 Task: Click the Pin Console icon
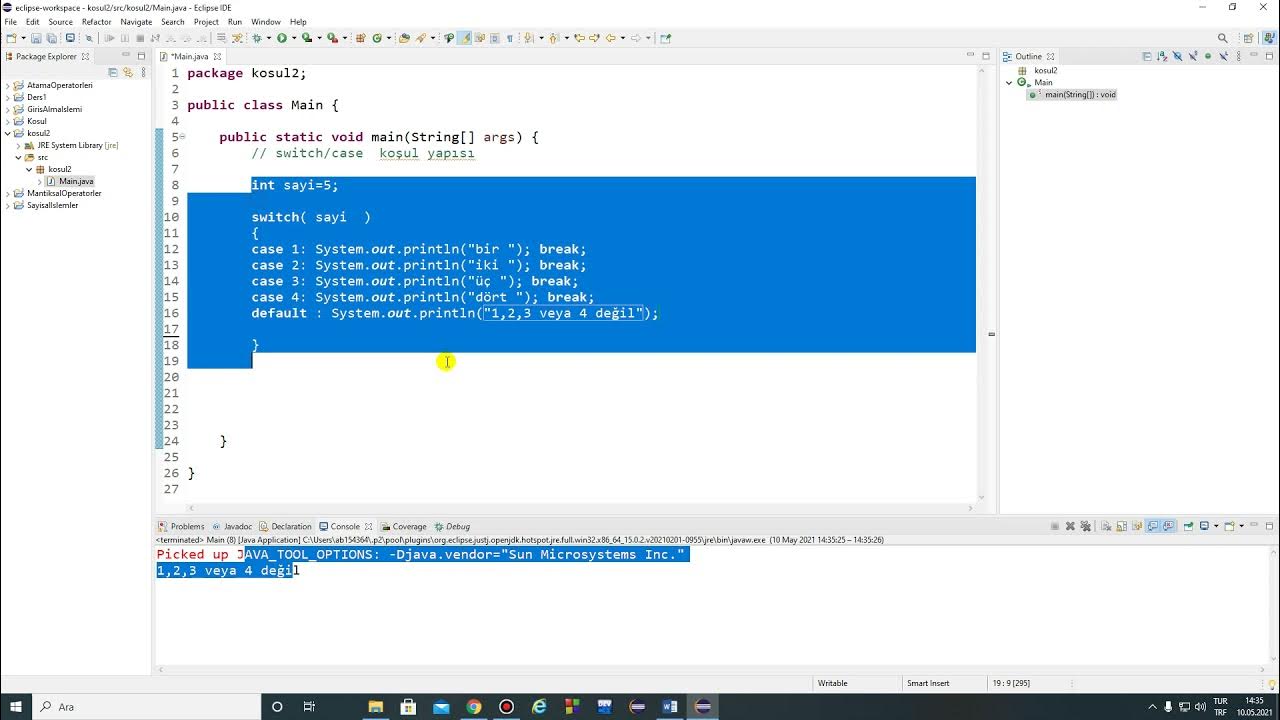(1188, 526)
